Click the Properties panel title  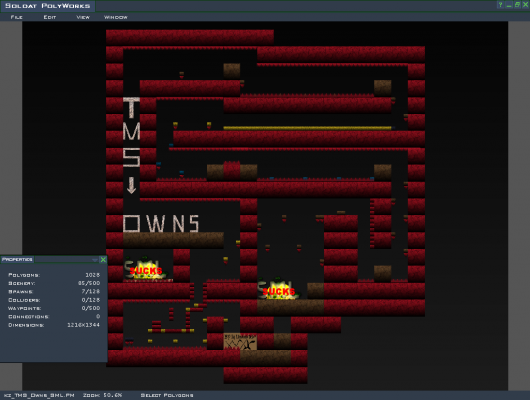coord(17,259)
